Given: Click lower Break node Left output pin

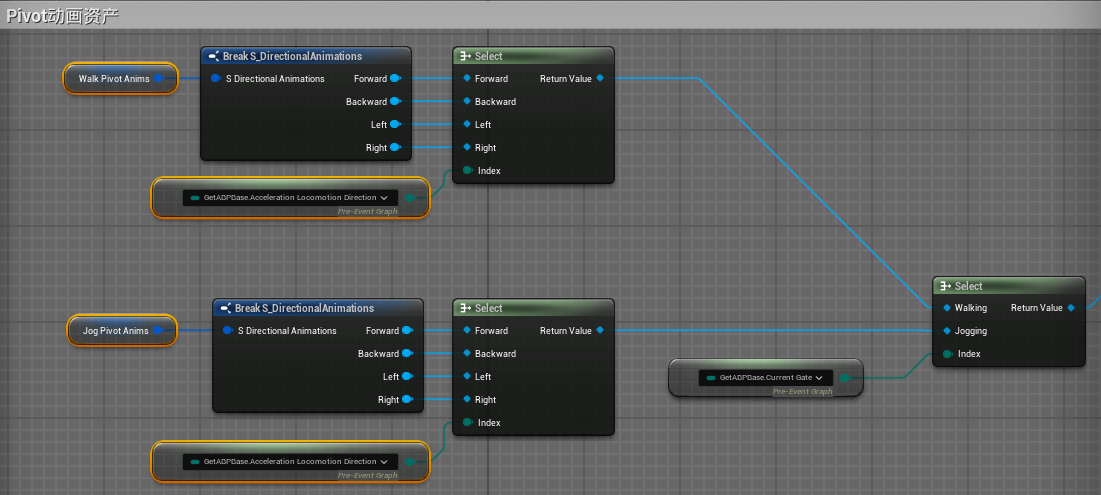Looking at the screenshot, I should pos(407,377).
